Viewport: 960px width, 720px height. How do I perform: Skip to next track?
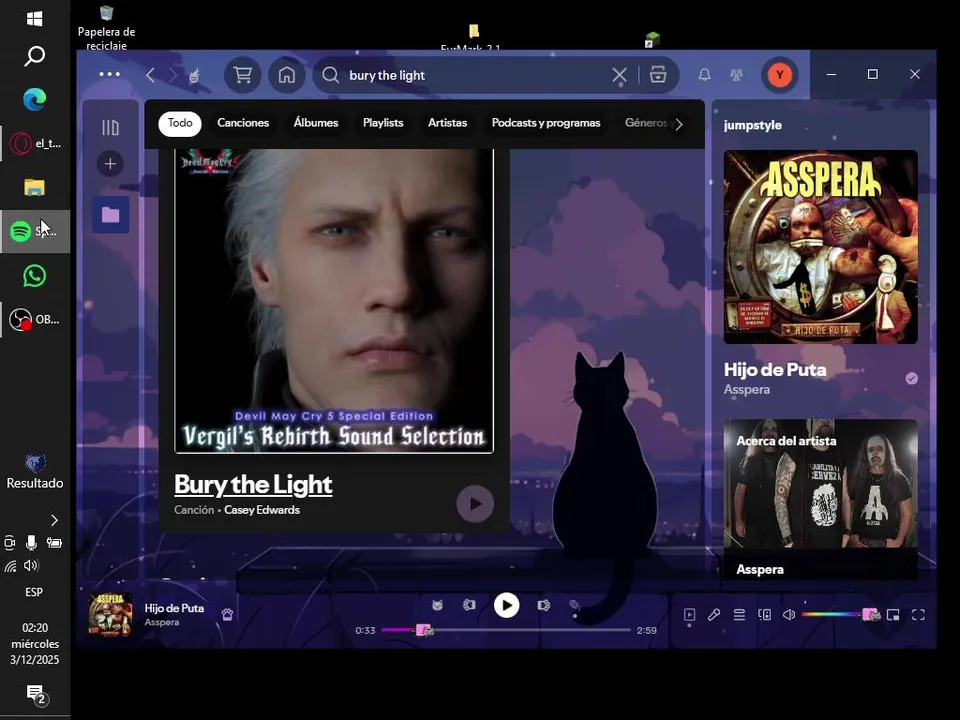(544, 606)
